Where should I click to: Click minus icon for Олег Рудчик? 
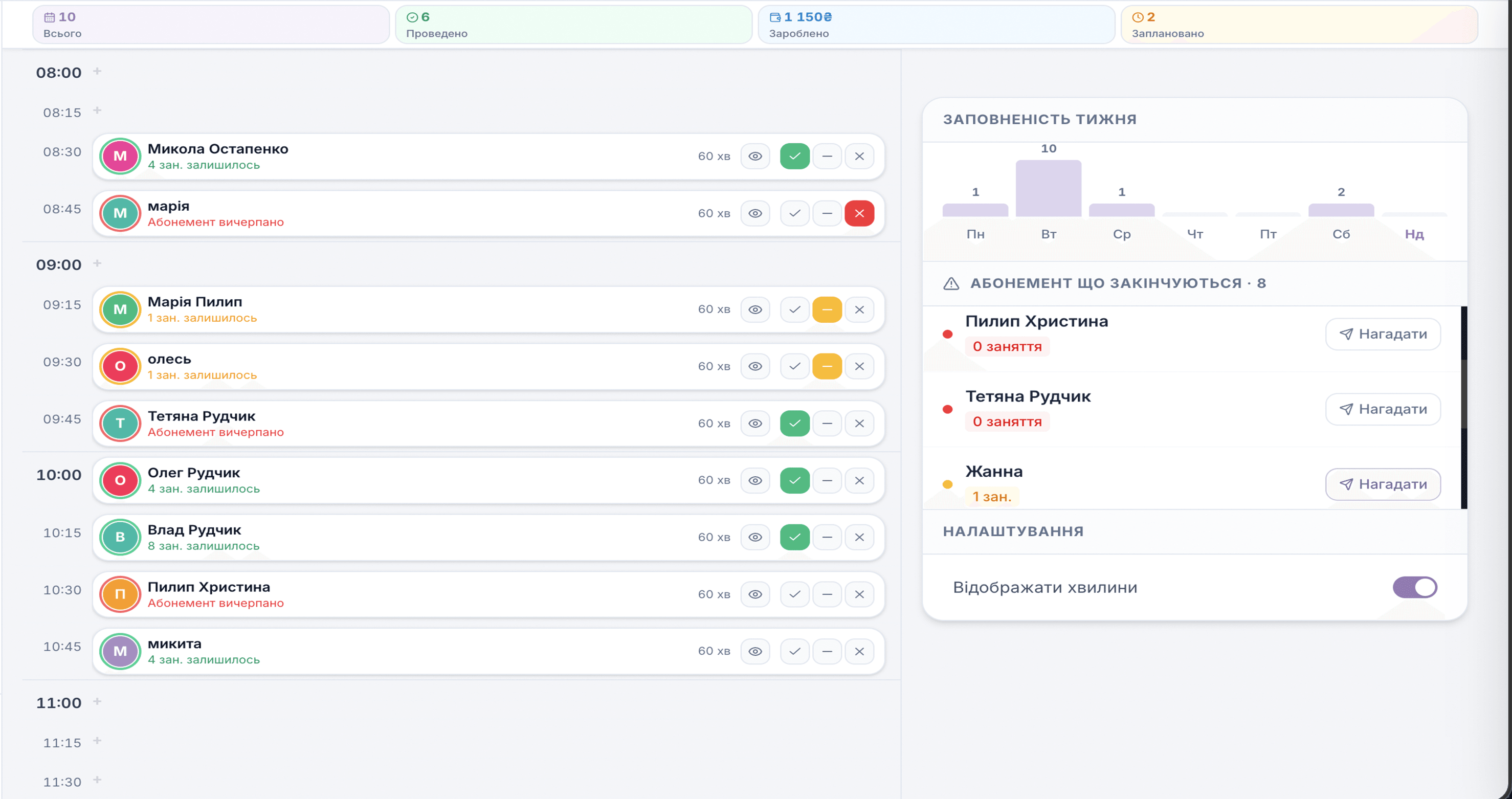827,480
